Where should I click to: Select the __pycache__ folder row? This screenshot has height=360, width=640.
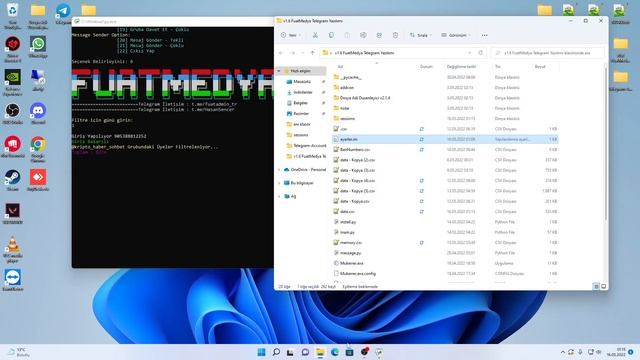tap(445, 77)
